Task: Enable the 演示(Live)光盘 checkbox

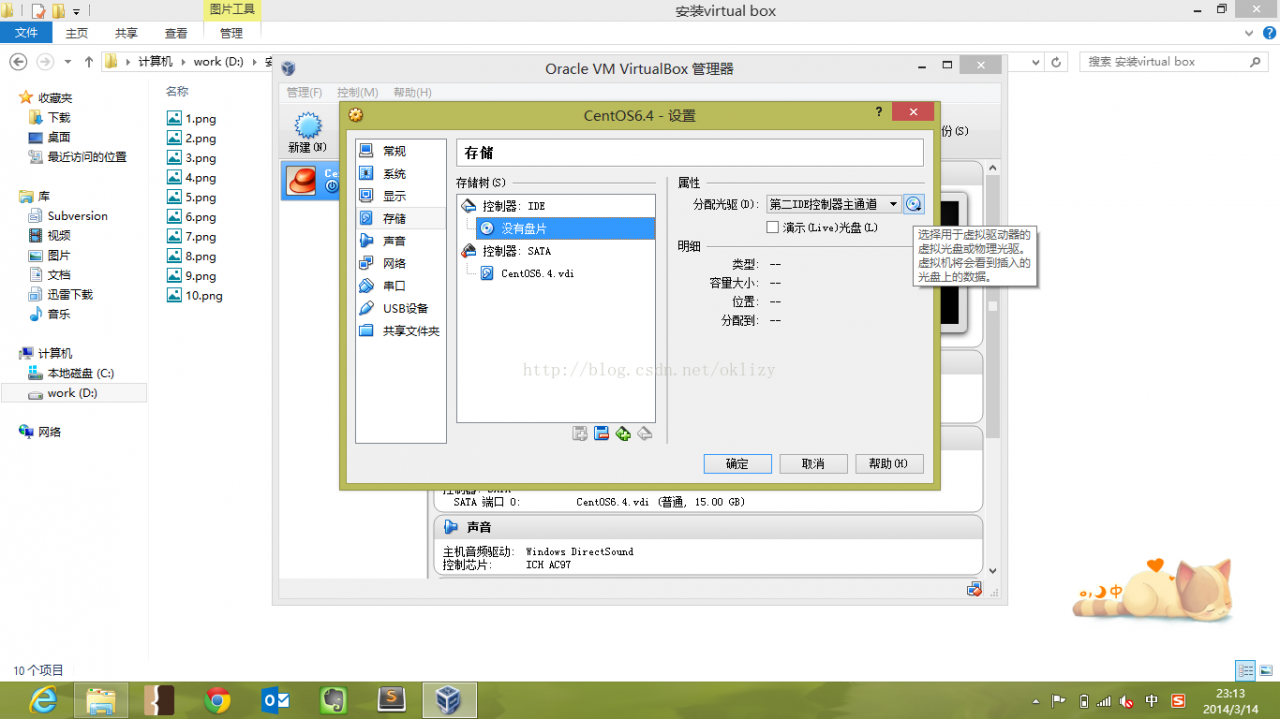Action: [772, 227]
